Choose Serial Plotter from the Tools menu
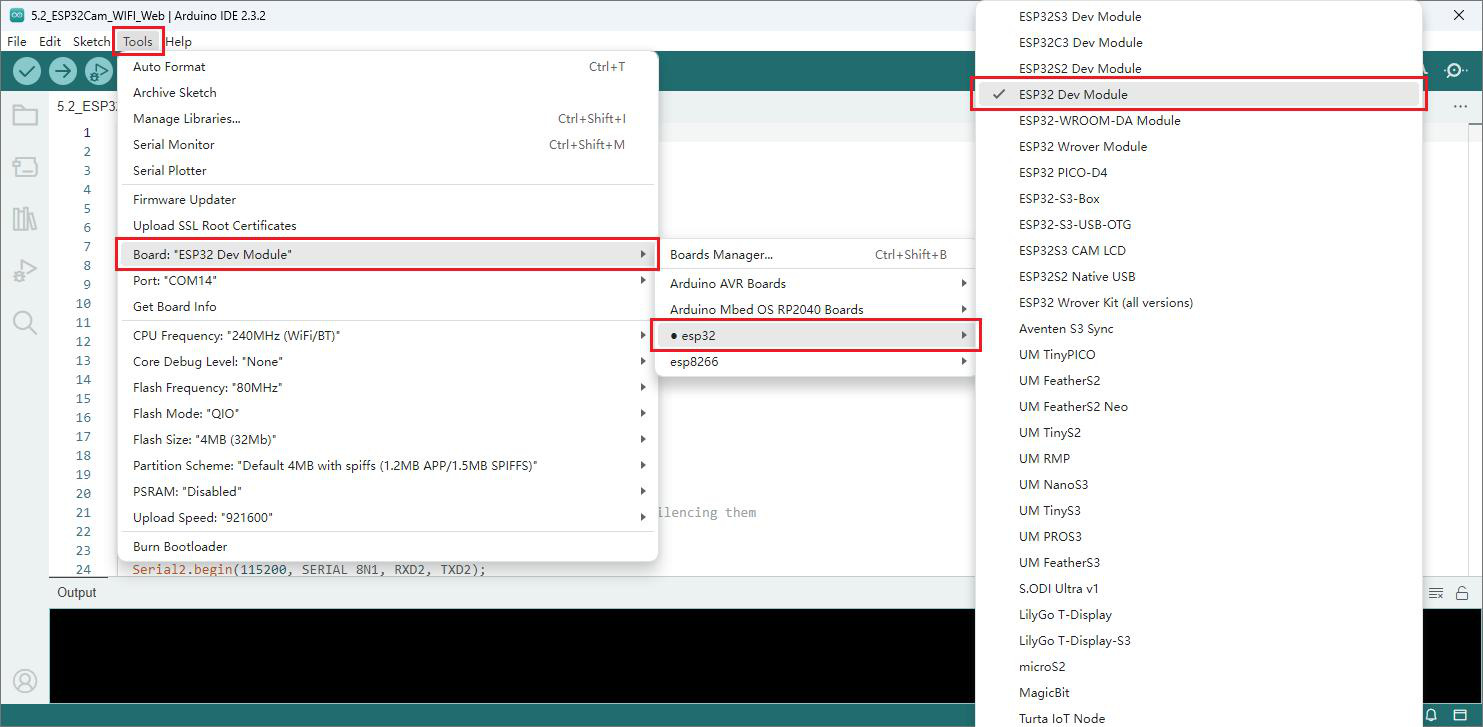This screenshot has height=727, width=1483. (388, 170)
